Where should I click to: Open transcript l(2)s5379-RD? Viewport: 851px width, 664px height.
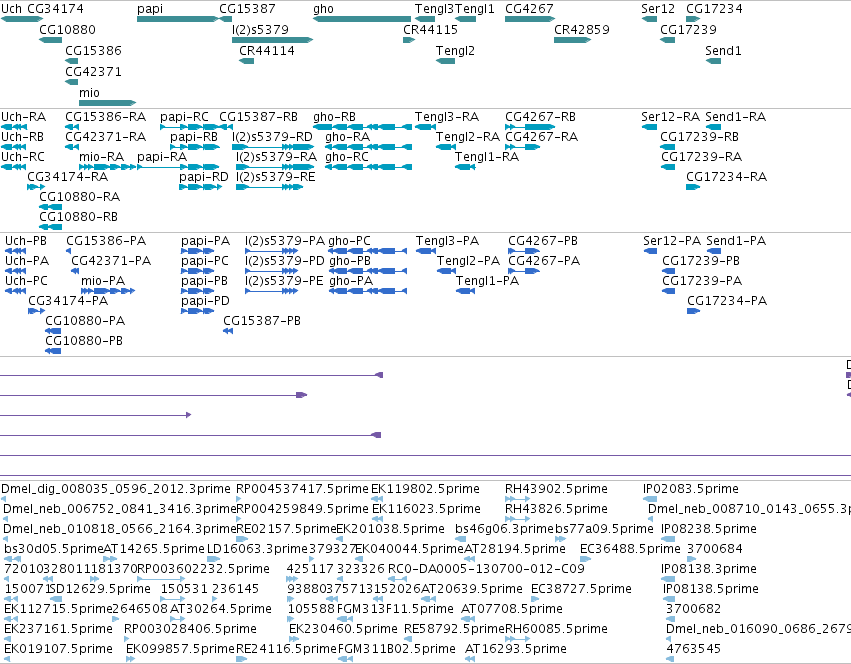(272, 137)
